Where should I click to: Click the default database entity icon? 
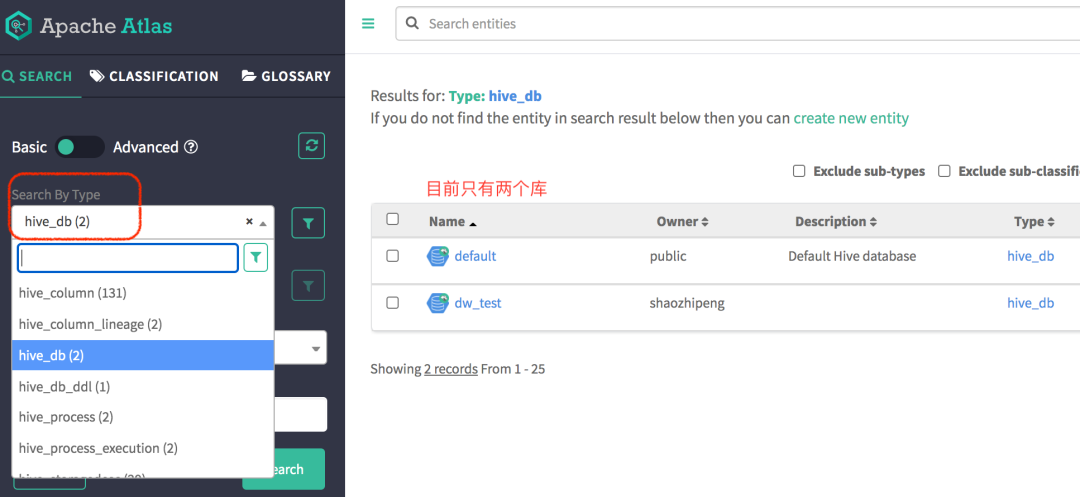point(437,257)
